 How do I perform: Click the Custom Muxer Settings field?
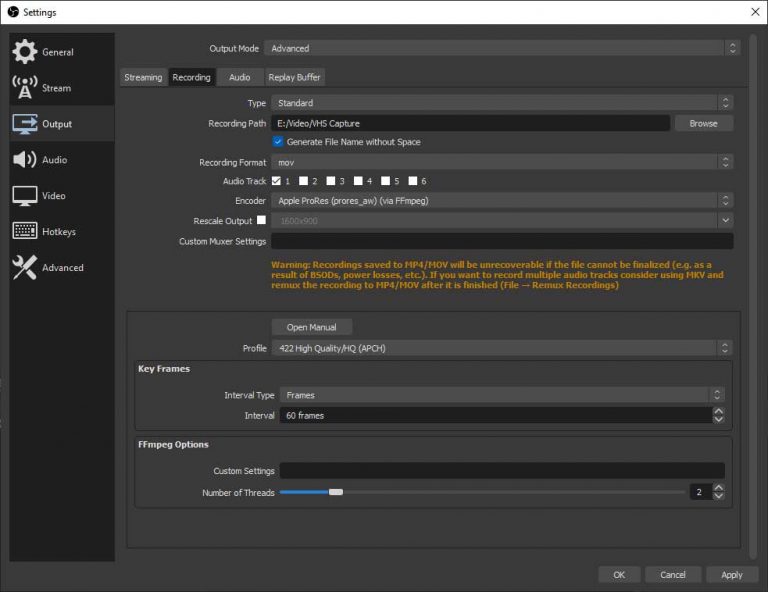[x=502, y=241]
